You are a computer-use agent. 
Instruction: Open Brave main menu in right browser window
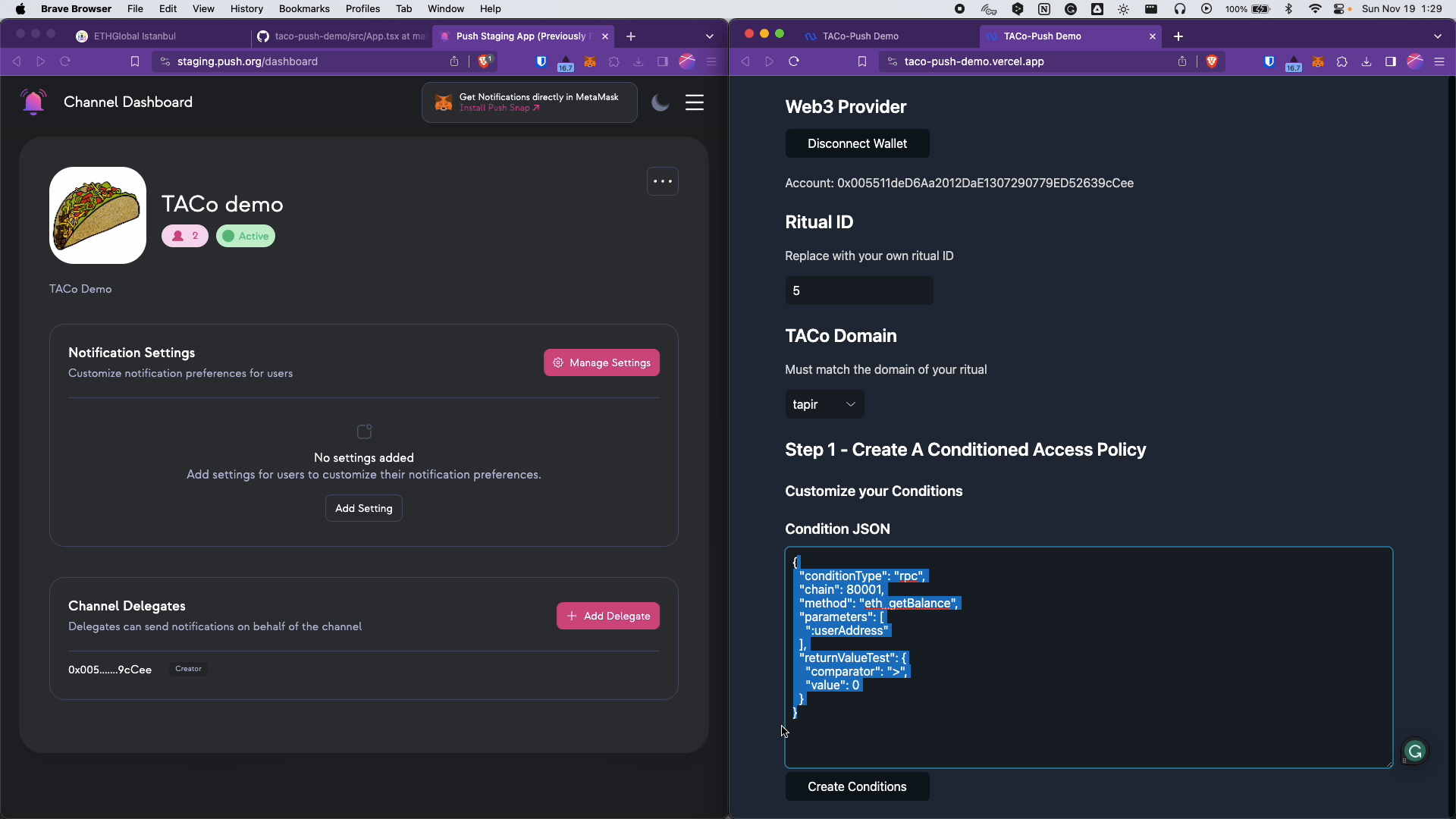point(1439,61)
